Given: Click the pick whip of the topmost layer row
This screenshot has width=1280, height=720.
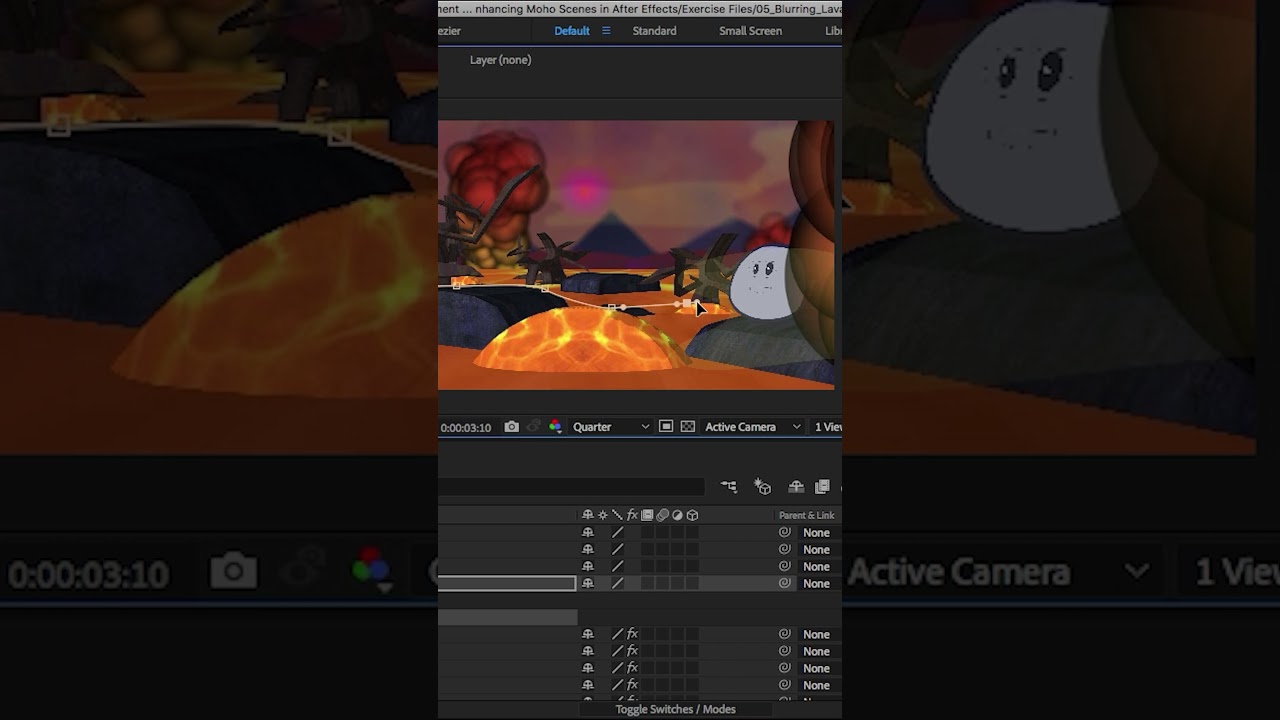Looking at the screenshot, I should point(785,532).
